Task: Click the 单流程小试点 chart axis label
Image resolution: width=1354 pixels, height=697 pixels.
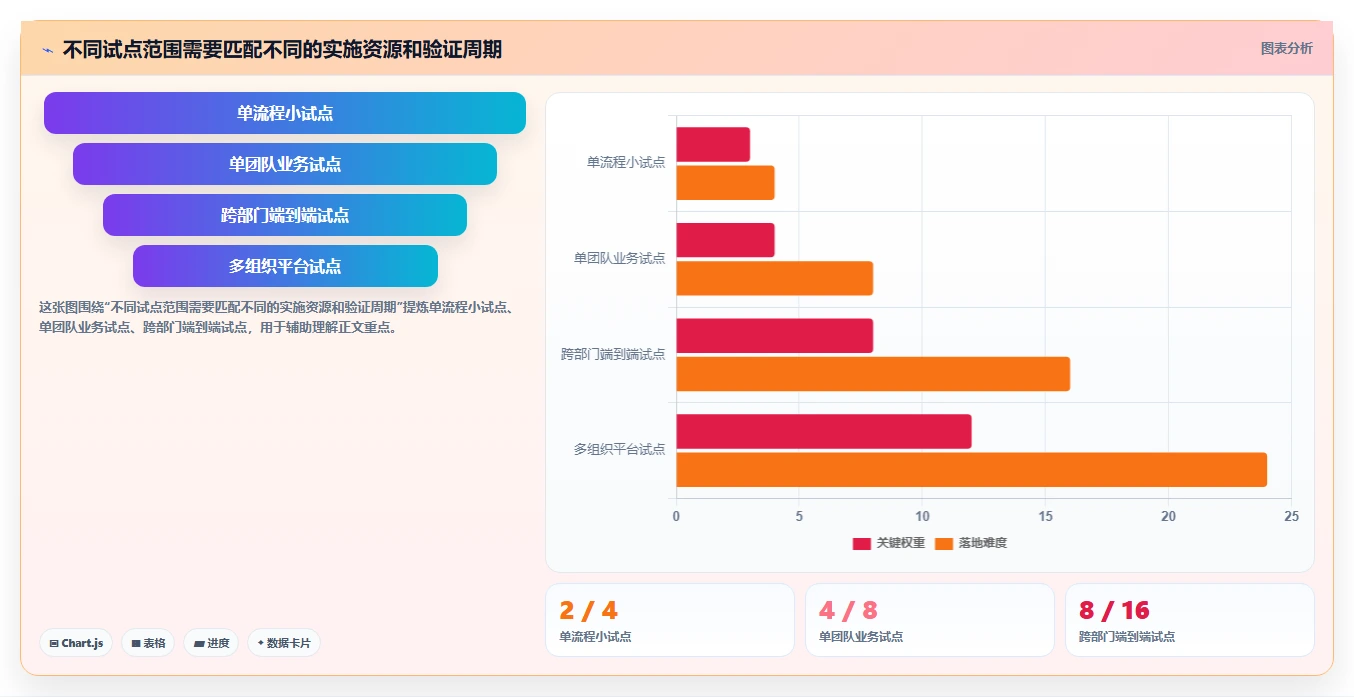Action: click(626, 162)
